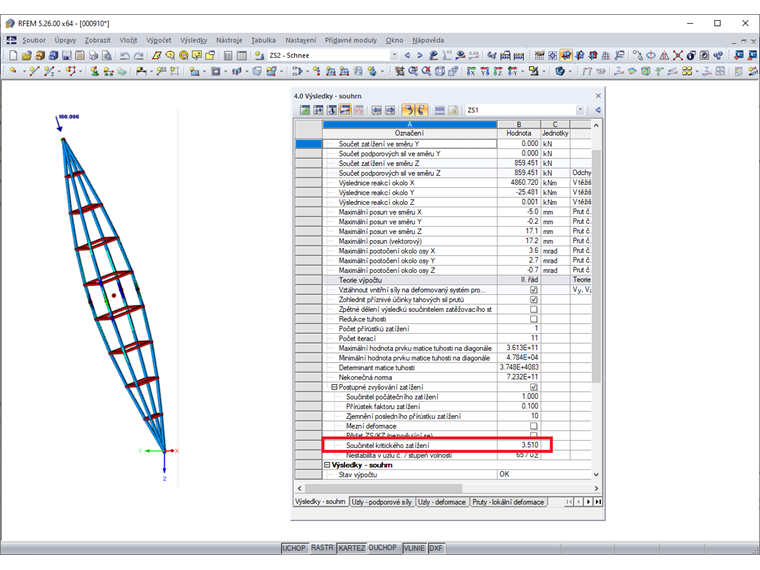Click the results table vertical scrollbar
This screenshot has height=570, width=760.
(596, 266)
